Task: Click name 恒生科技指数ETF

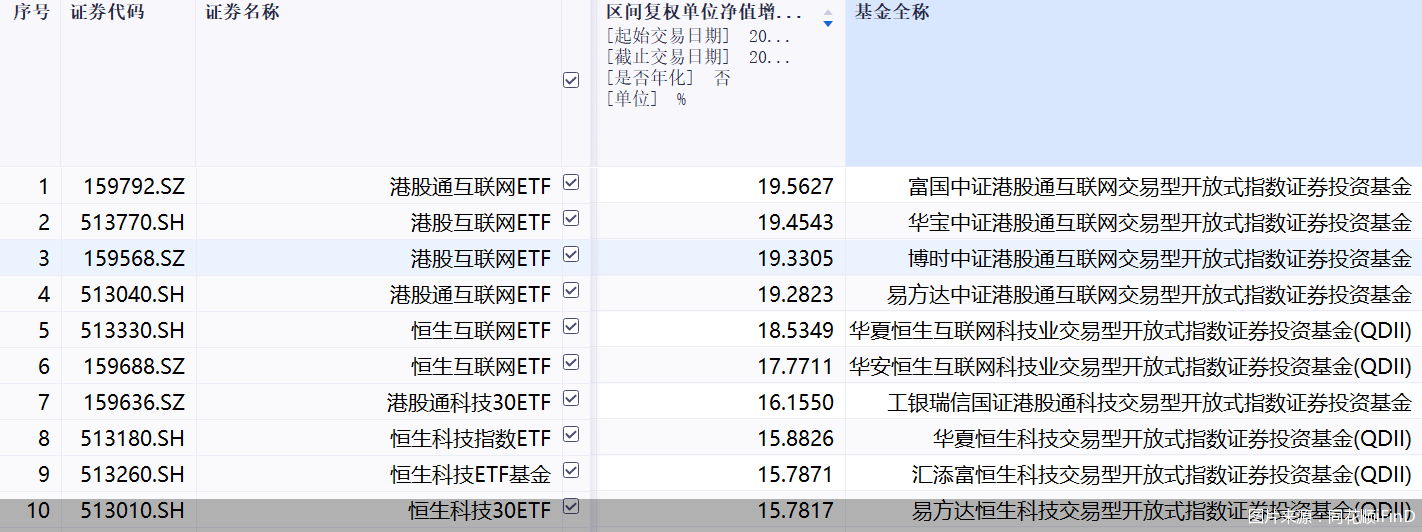Action: point(471,438)
